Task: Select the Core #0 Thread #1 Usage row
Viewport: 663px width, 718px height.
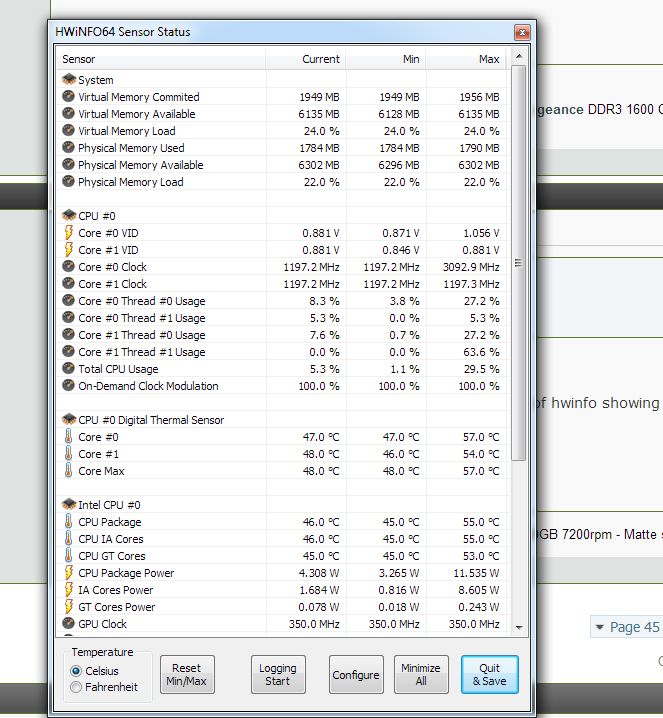Action: pyautogui.click(x=281, y=318)
